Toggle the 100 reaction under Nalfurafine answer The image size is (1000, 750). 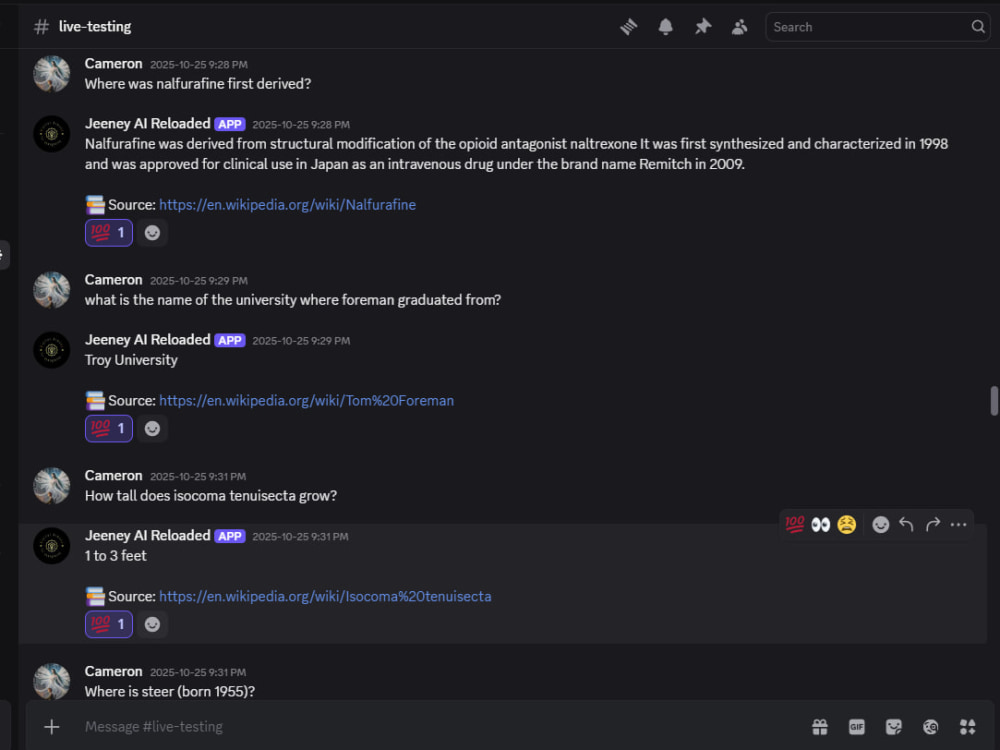108,233
